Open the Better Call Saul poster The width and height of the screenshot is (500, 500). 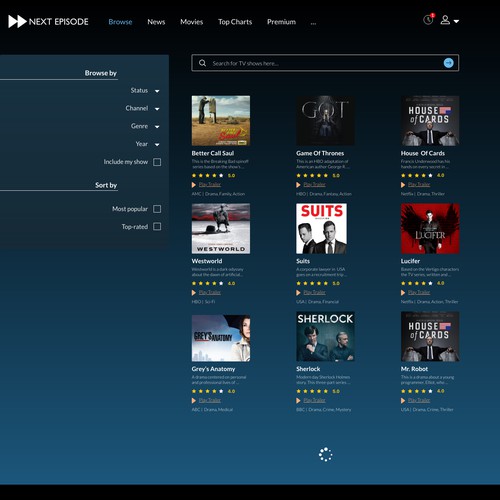pos(221,121)
